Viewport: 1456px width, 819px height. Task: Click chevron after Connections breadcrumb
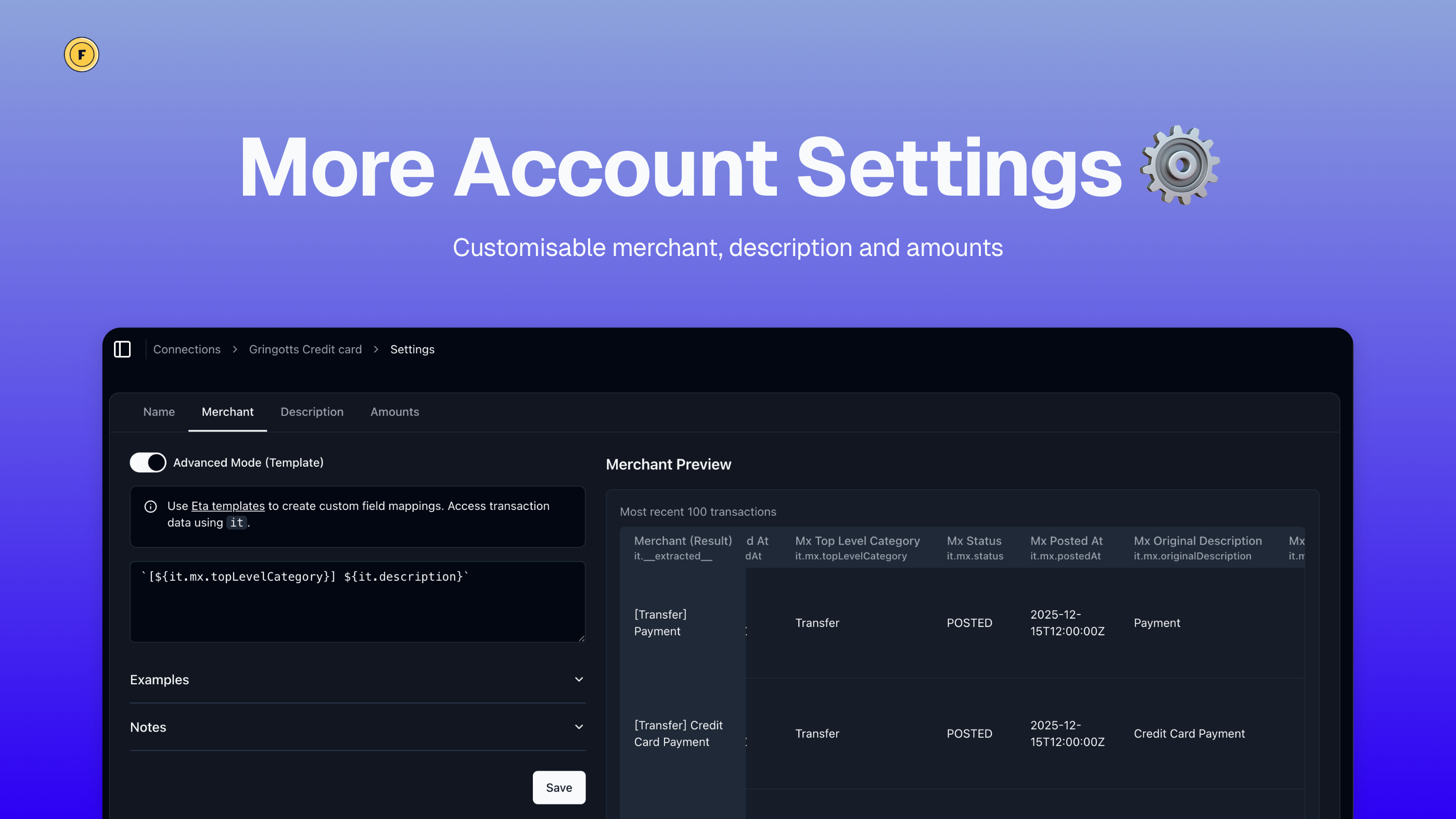(235, 349)
